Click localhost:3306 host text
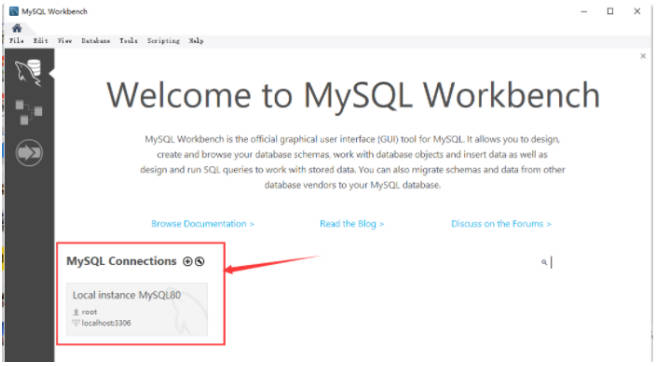The height and width of the screenshot is (366, 656). point(106,323)
